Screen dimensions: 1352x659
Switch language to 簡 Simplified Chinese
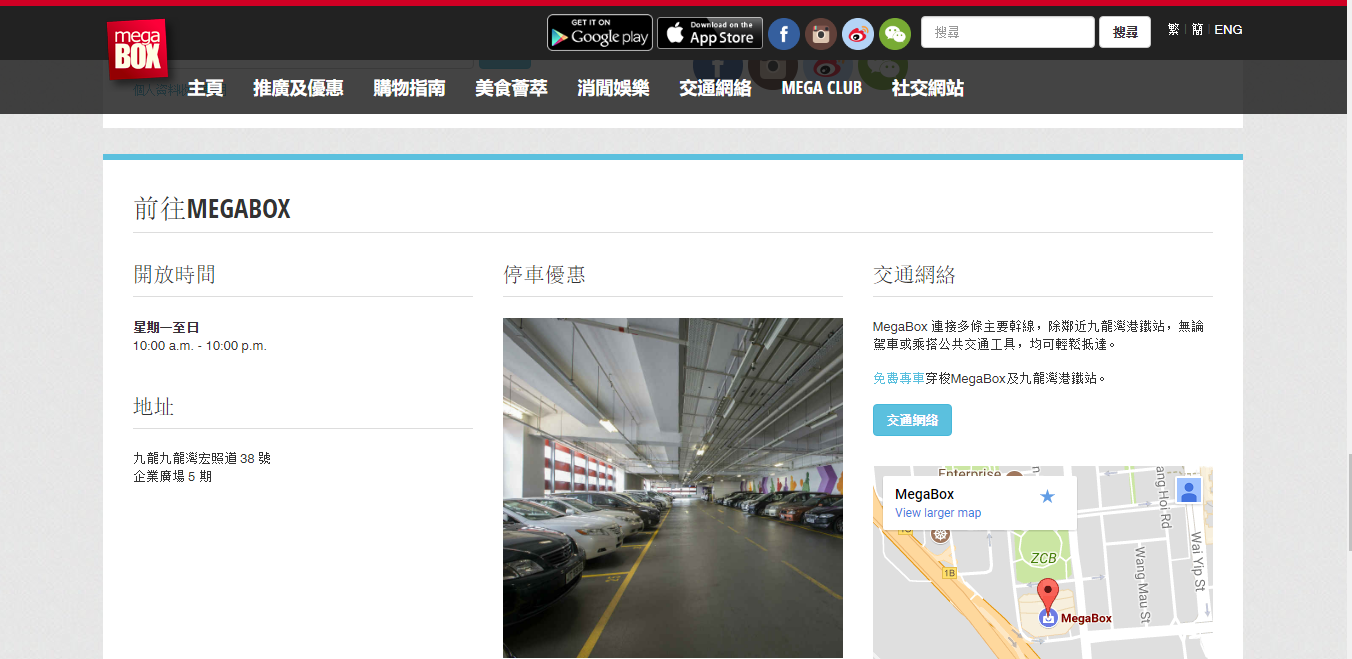[1197, 30]
